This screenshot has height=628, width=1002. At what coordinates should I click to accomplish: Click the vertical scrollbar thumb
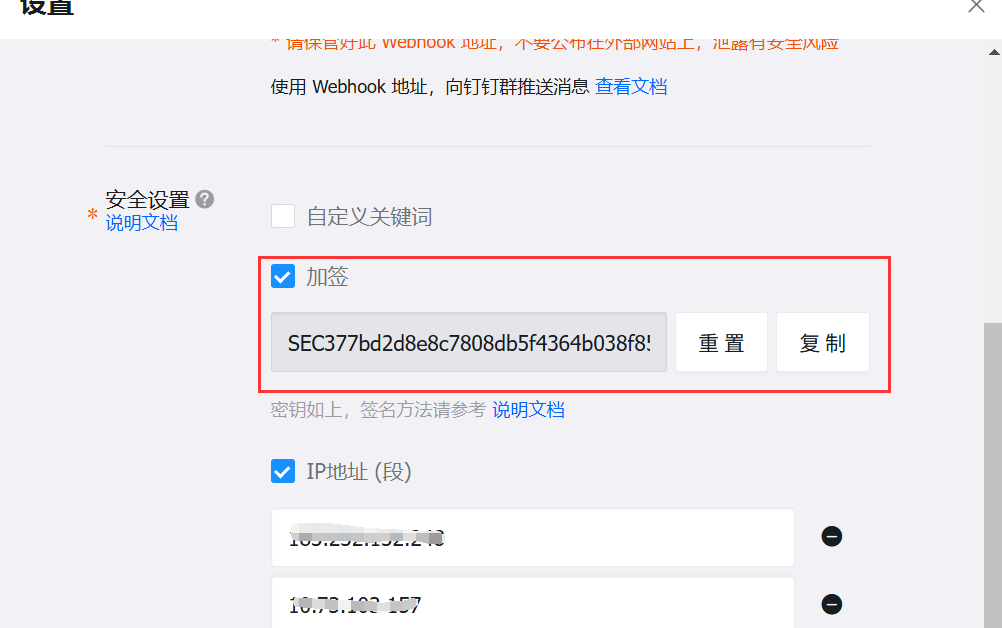click(992, 475)
